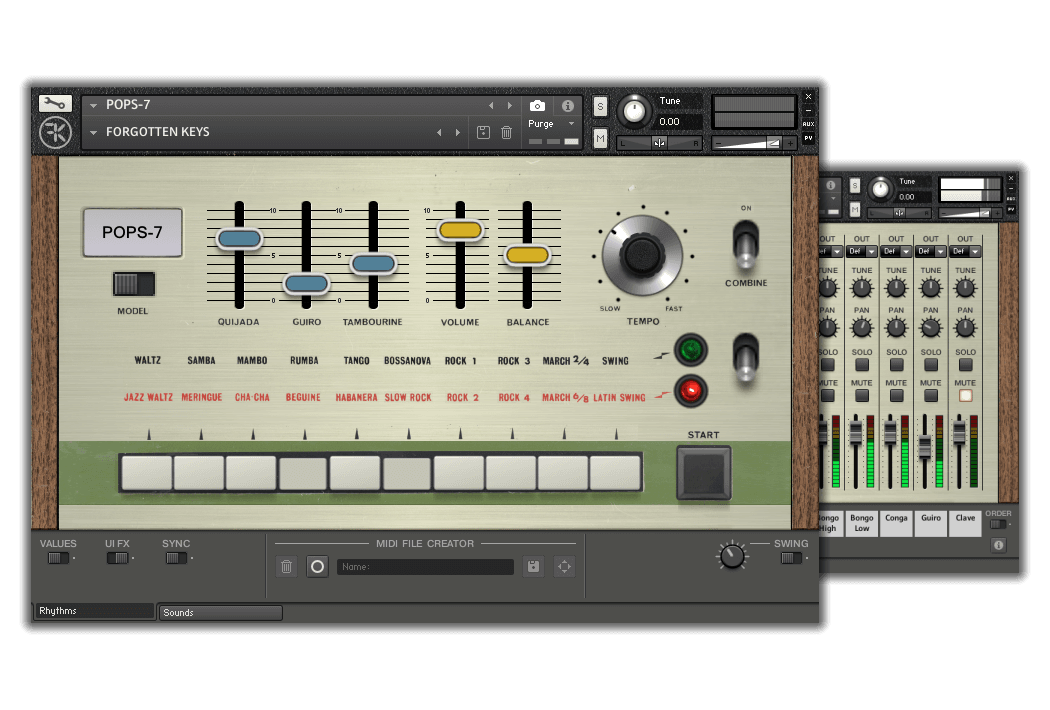Open the FORGOTTEN KEYS snapshot dropdown
This screenshot has width=1050, height=710.
94,133
